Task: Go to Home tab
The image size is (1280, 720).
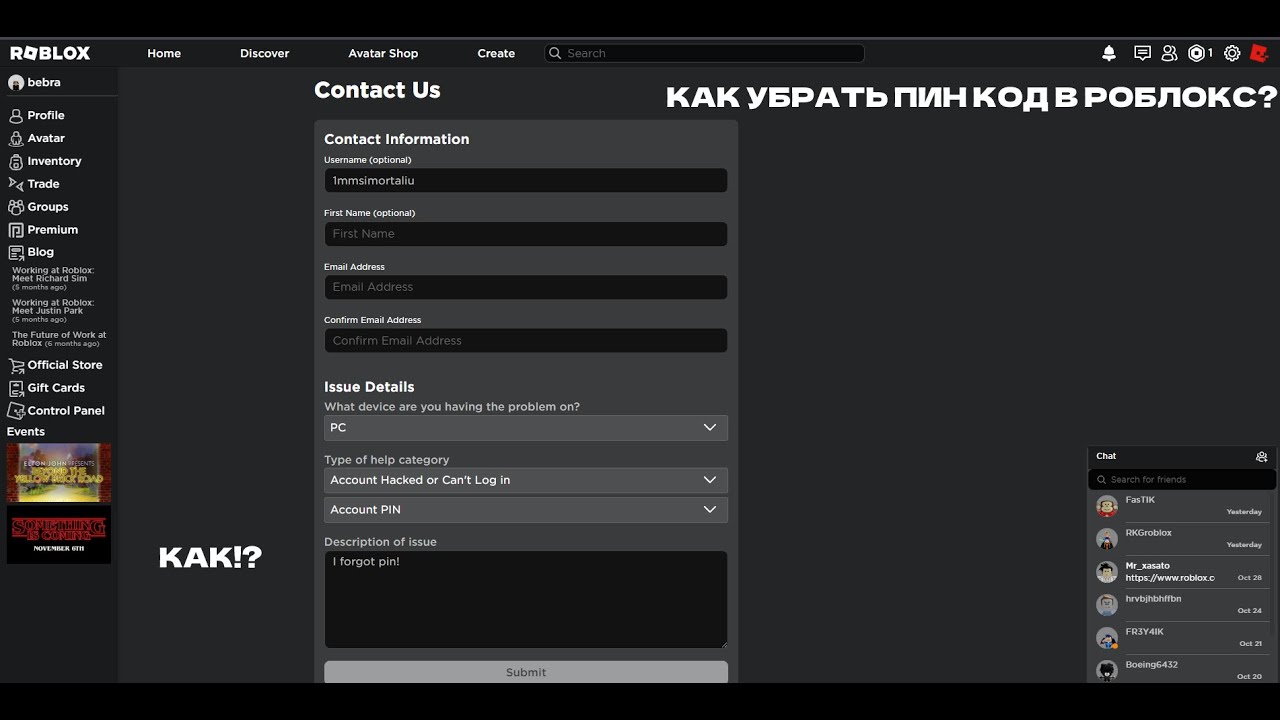Action: pyautogui.click(x=164, y=53)
